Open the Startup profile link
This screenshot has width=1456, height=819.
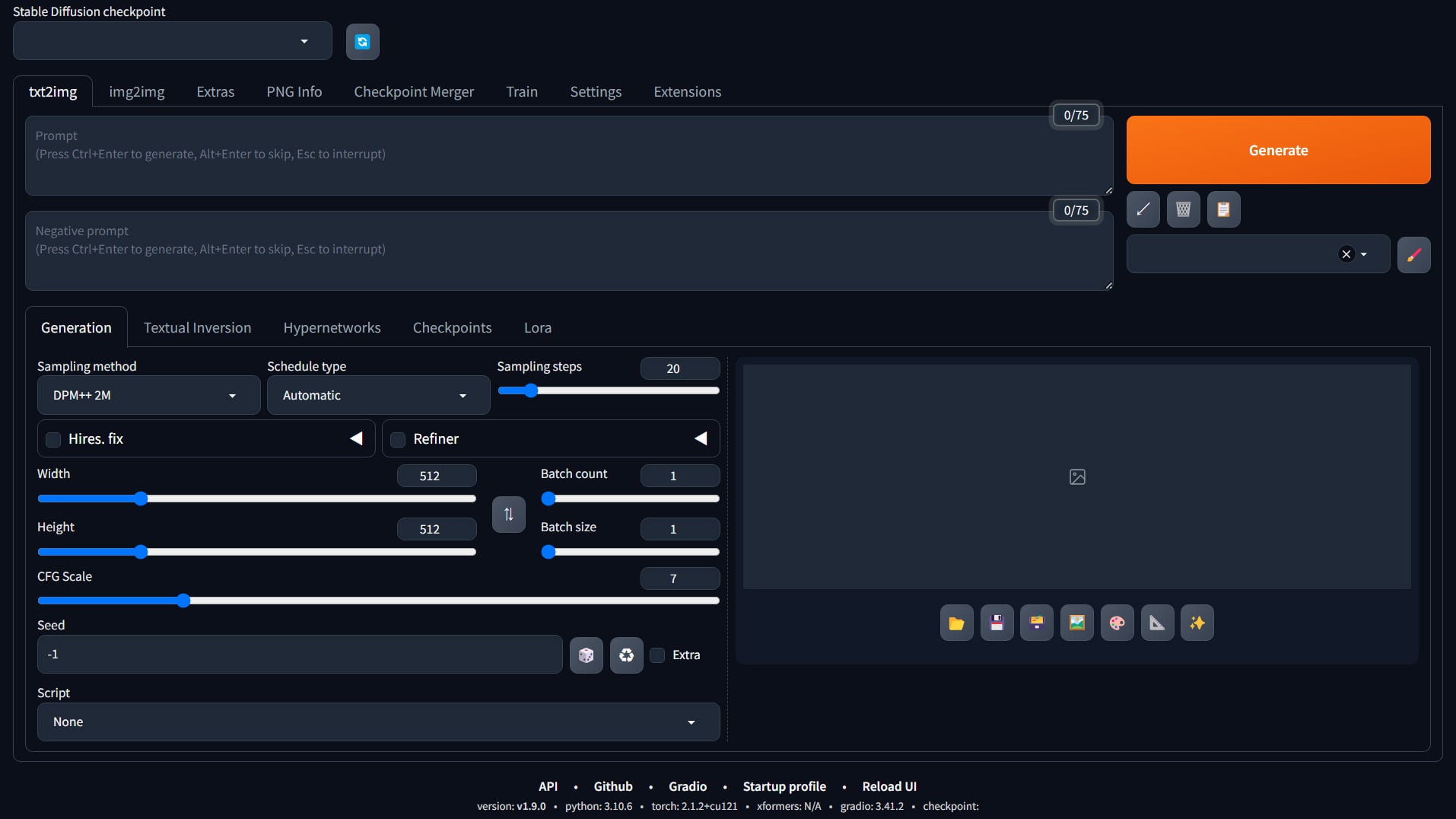[x=784, y=786]
